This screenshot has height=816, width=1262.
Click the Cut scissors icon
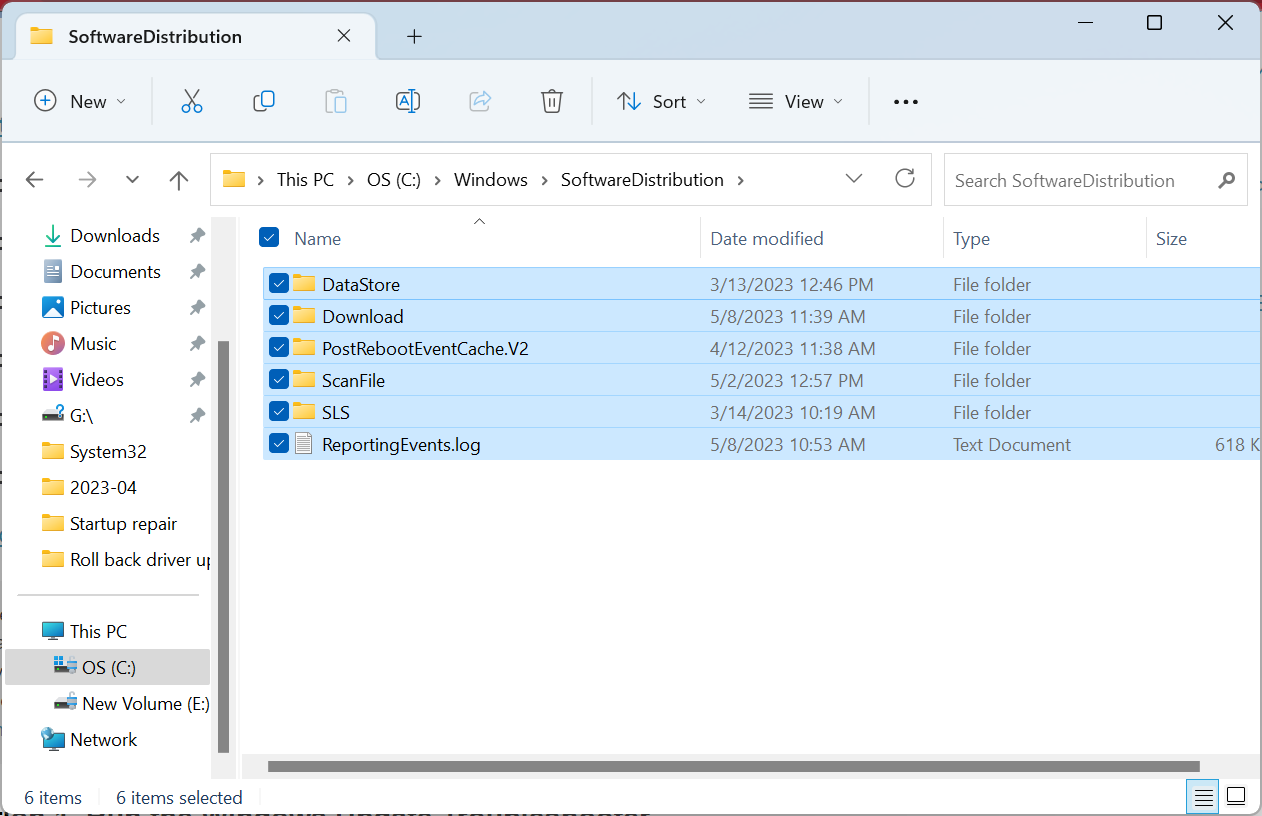click(192, 101)
